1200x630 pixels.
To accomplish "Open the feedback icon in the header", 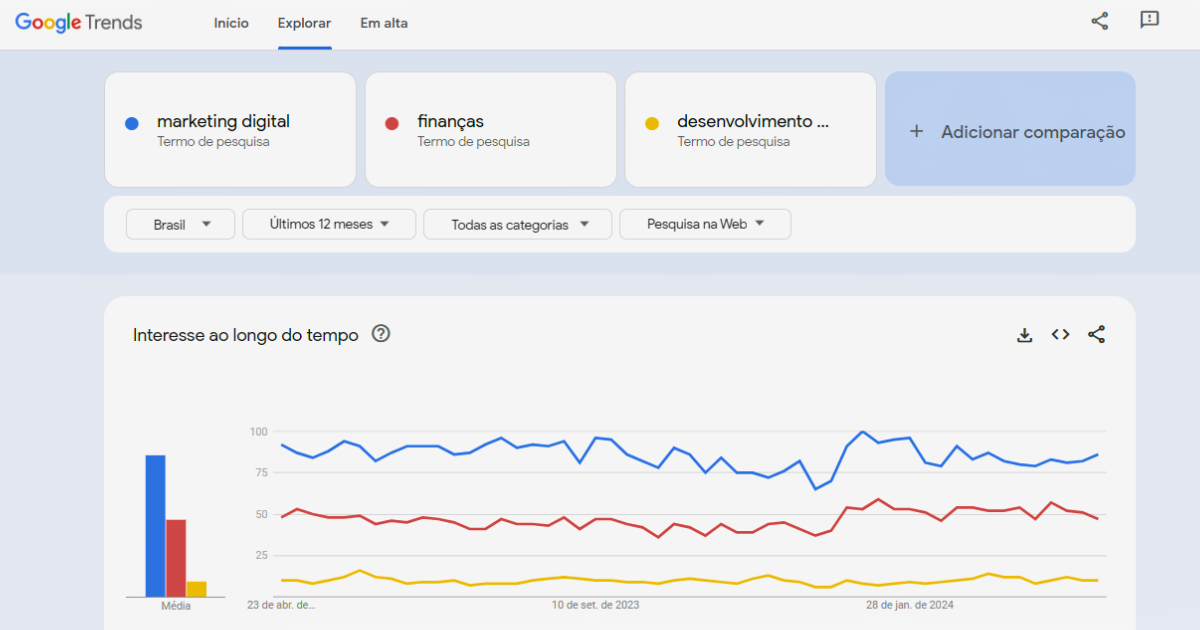I will (x=1149, y=20).
